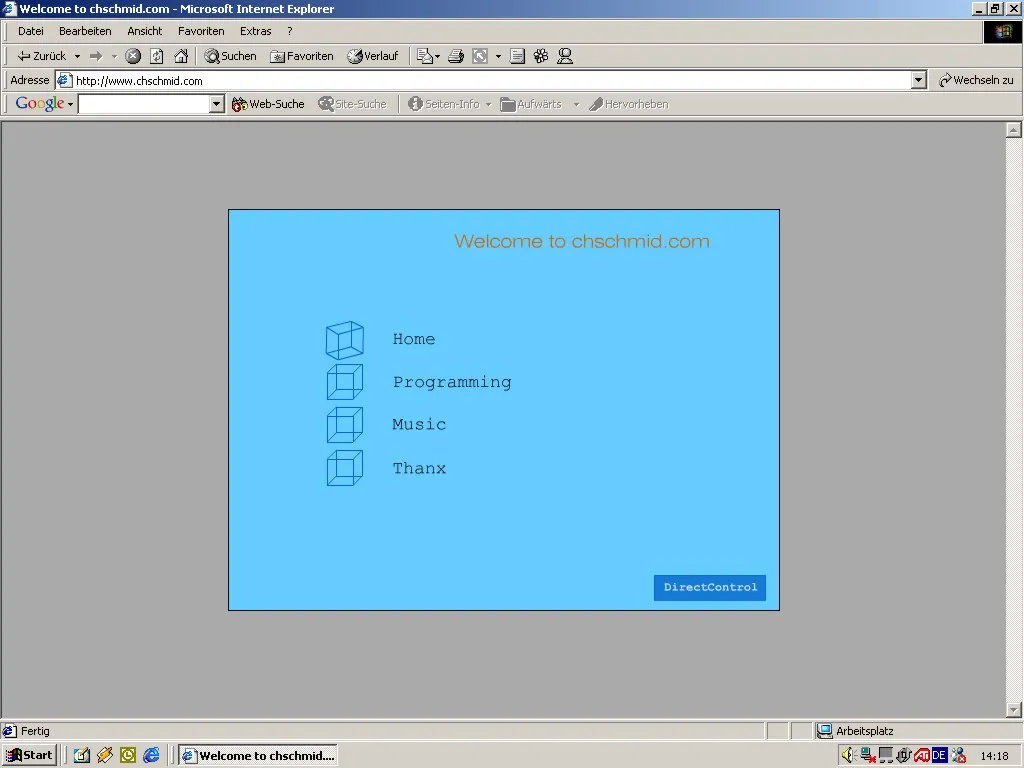The image size is (1024, 768).
Task: Expand the Zurück history dropdown arrow
Action: click(x=77, y=56)
